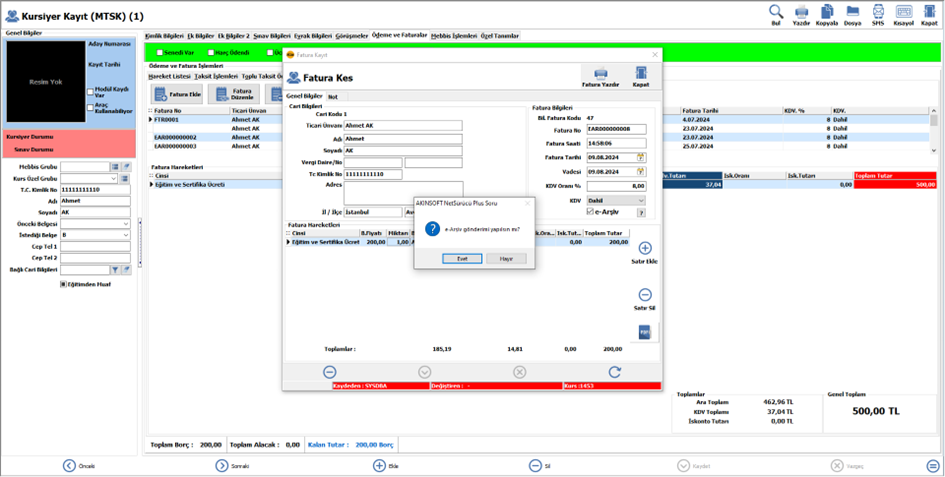Click the Fatura No field EAR00000008
The height and width of the screenshot is (477, 945).
pos(617,130)
